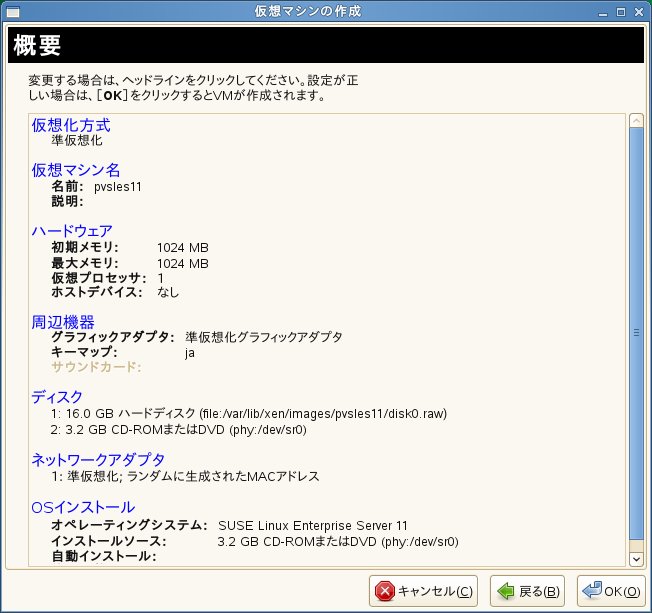Select the ハードウェア headline
The height and width of the screenshot is (613, 652).
click(x=72, y=231)
